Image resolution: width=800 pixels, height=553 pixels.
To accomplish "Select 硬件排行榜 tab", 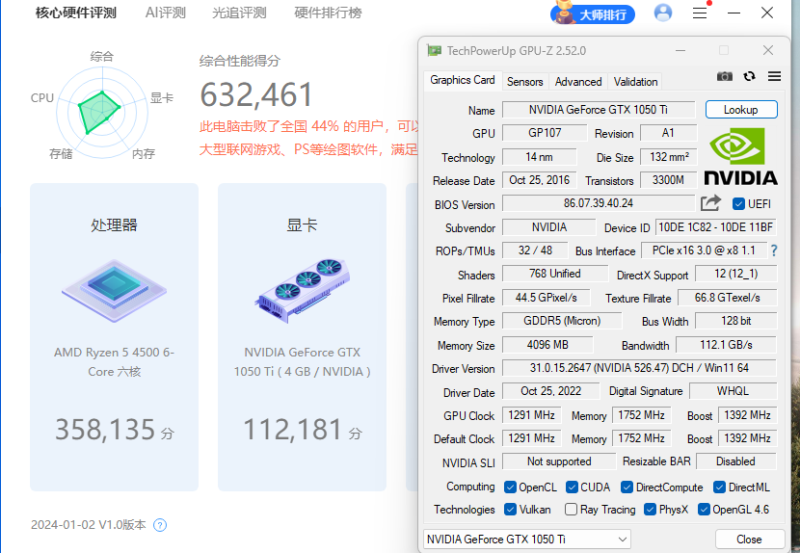I will 328,13.
